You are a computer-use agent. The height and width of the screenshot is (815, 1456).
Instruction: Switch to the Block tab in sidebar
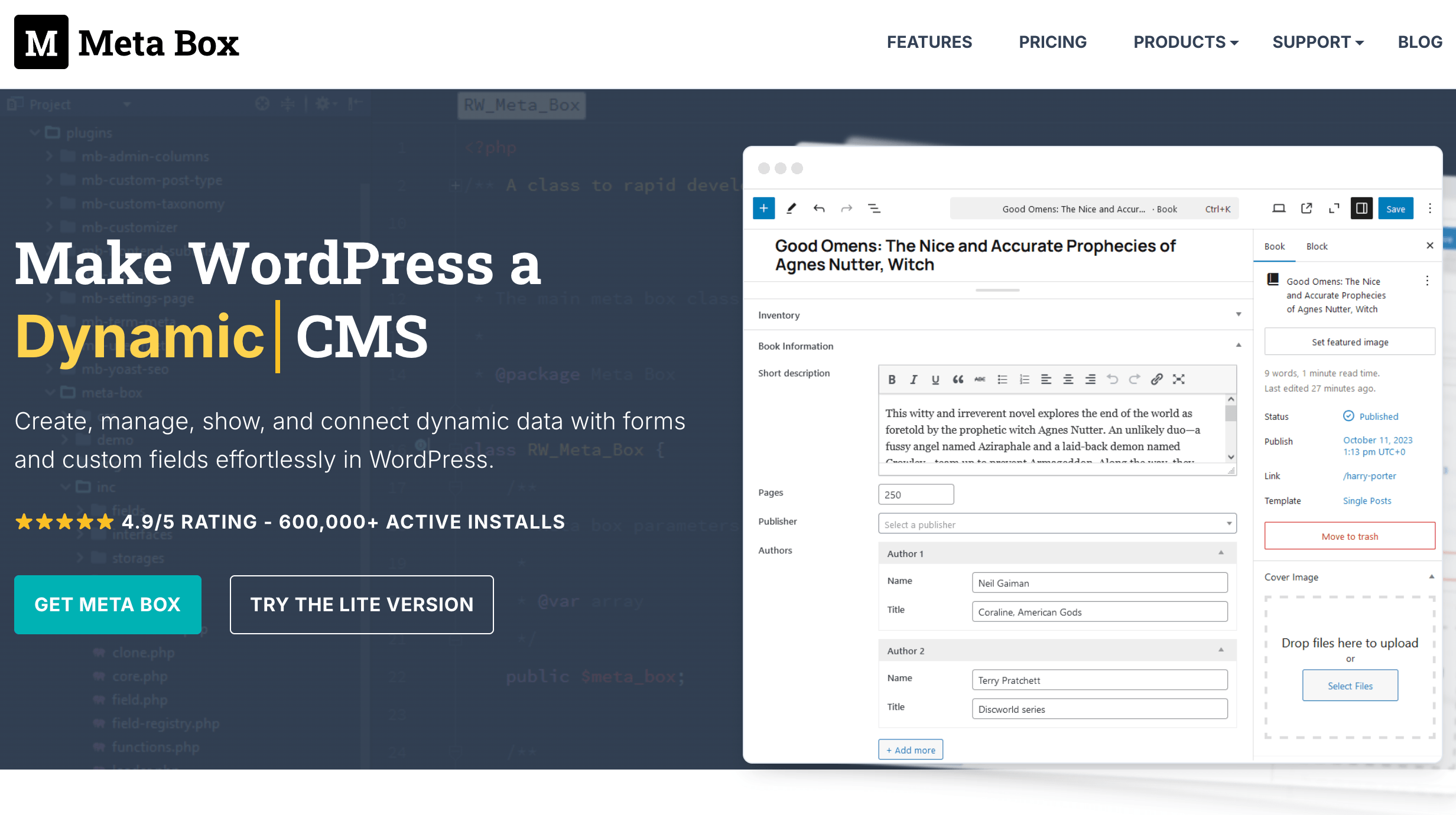point(1317,246)
